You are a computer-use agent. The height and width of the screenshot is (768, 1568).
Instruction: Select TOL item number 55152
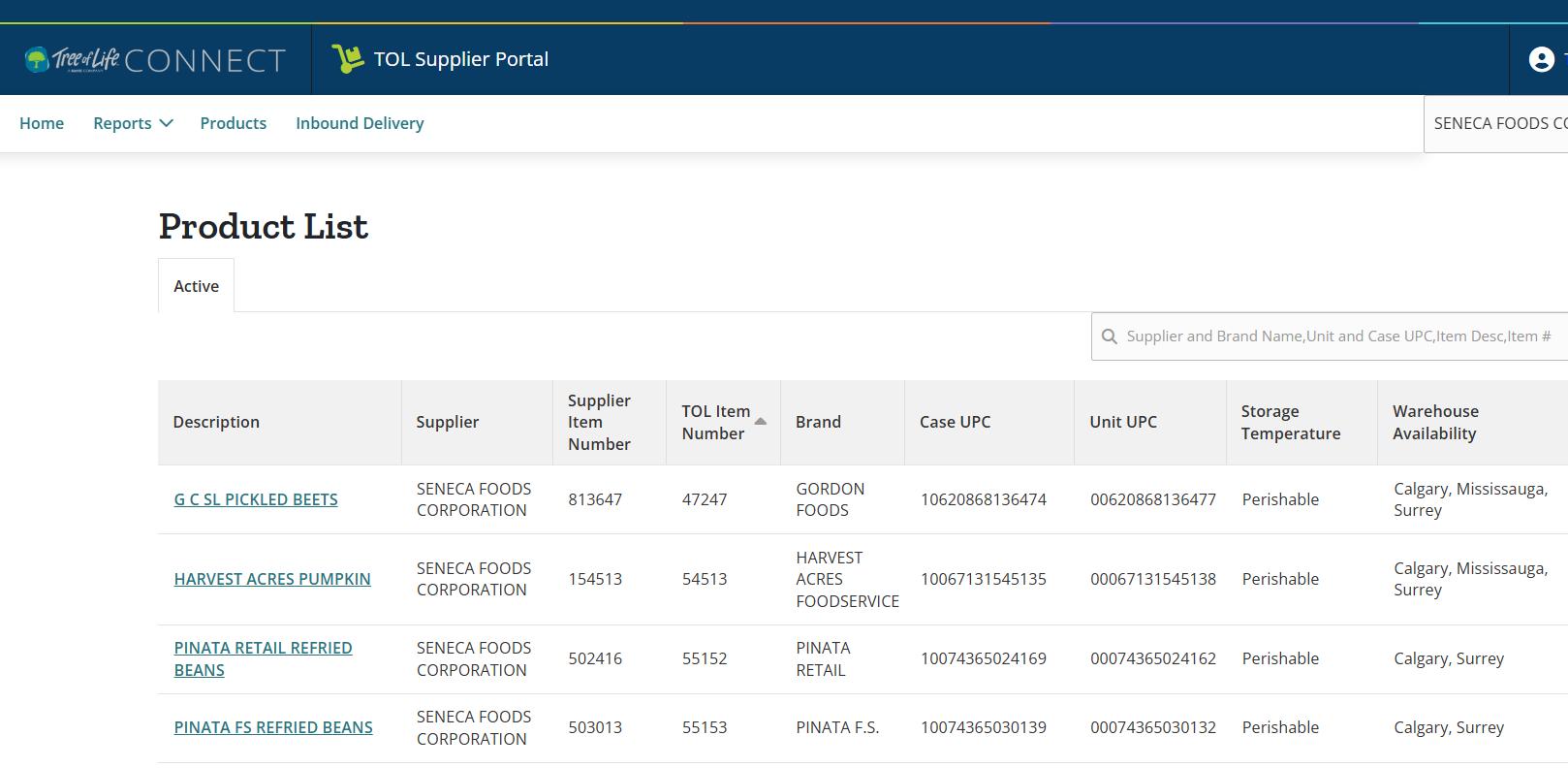[705, 658]
